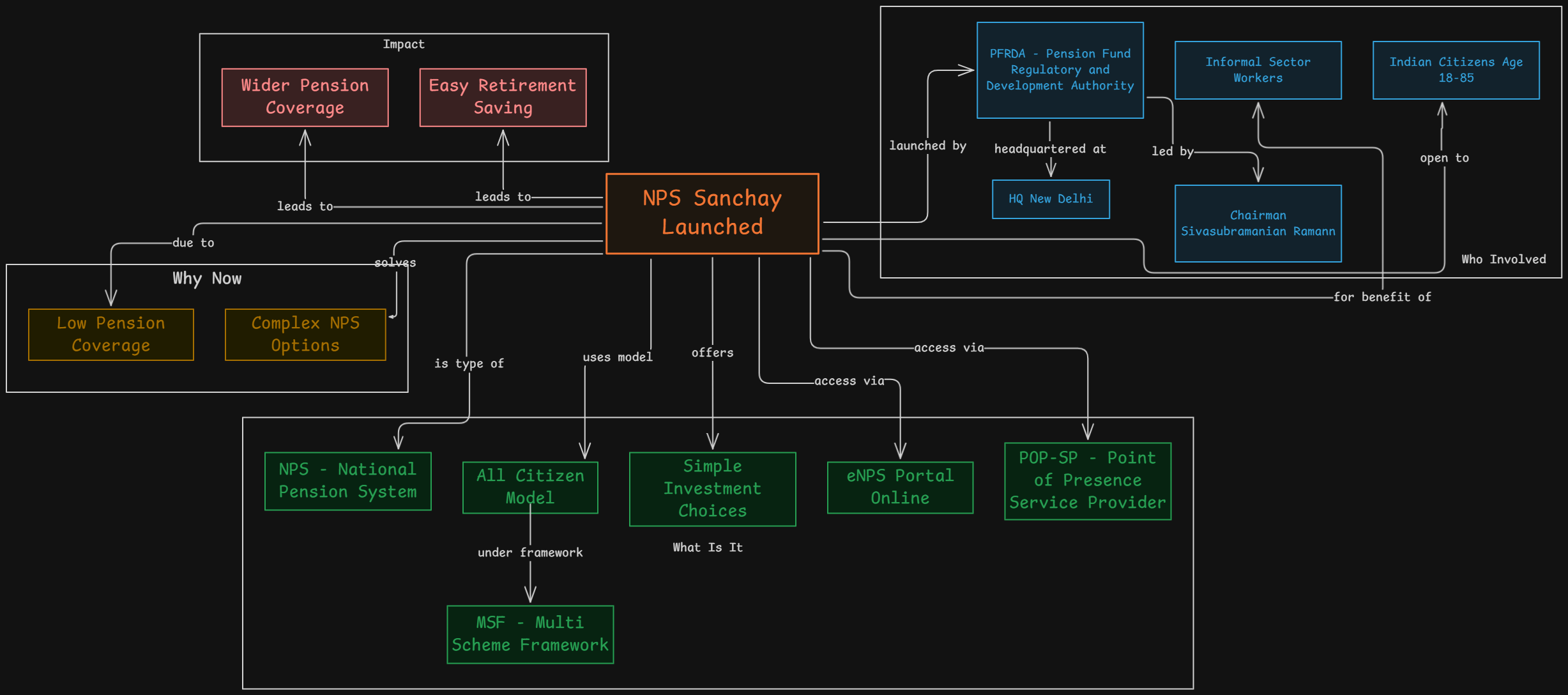
Task: Click the Complex NPS Options node
Action: pyautogui.click(x=305, y=335)
